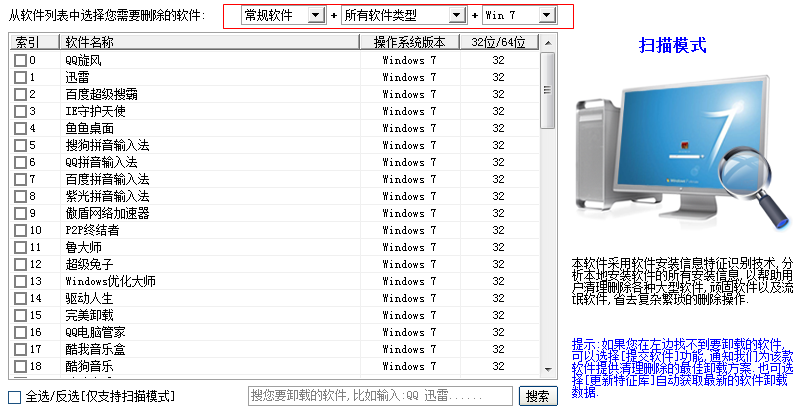Click the list scrollbar down arrow

[548, 369]
